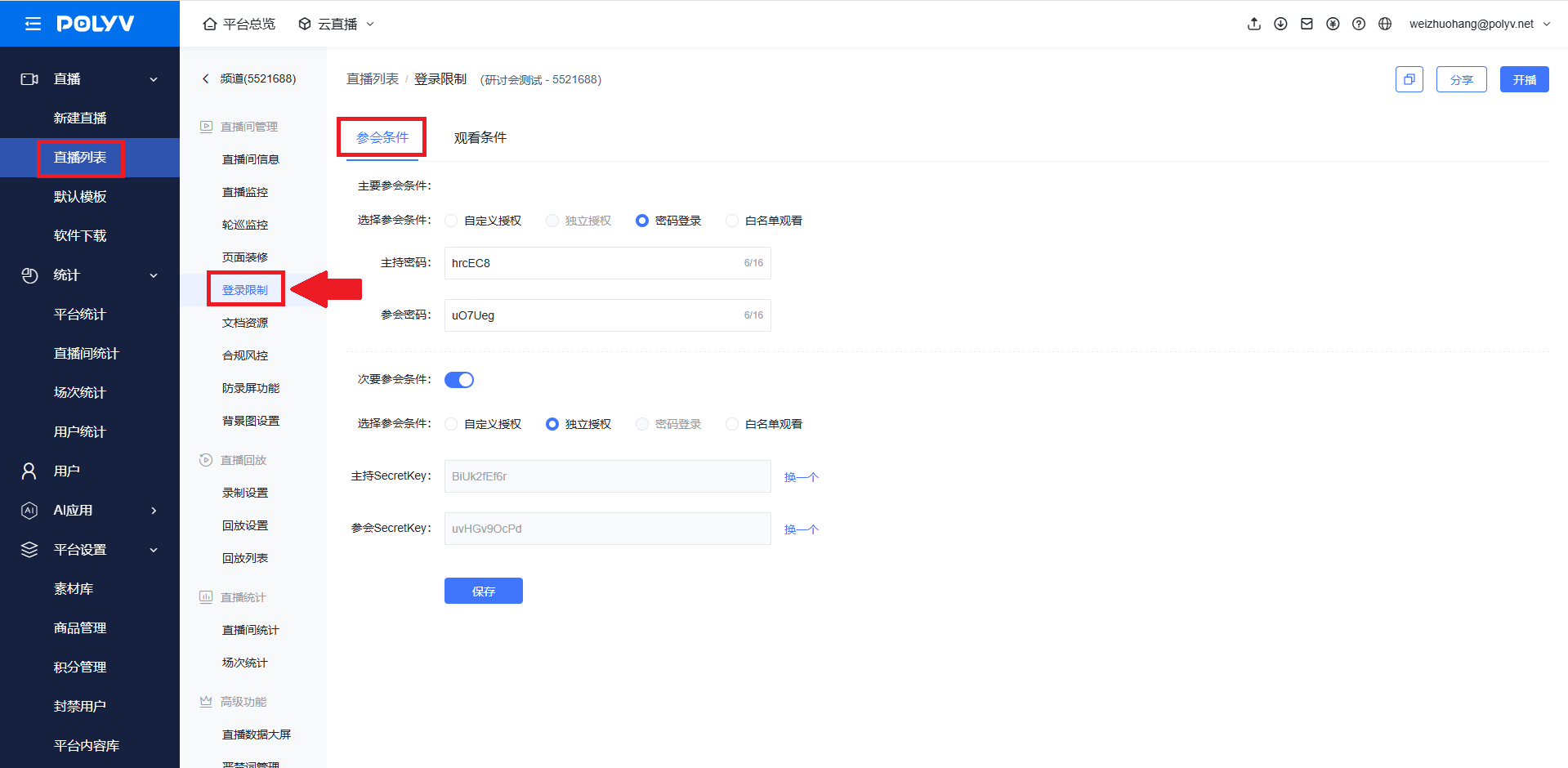
Task: Open 录制设置 in the channel menu
Action: click(x=245, y=493)
